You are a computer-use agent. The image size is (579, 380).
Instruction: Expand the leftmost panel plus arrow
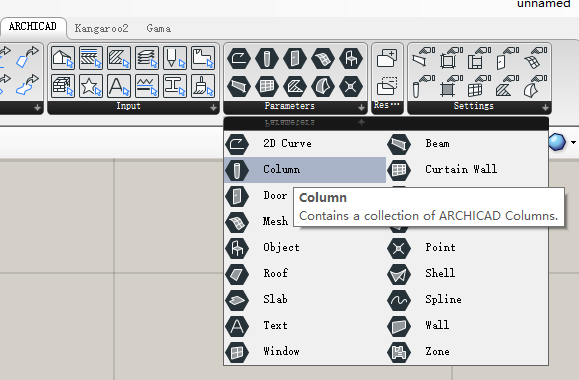coord(37,107)
